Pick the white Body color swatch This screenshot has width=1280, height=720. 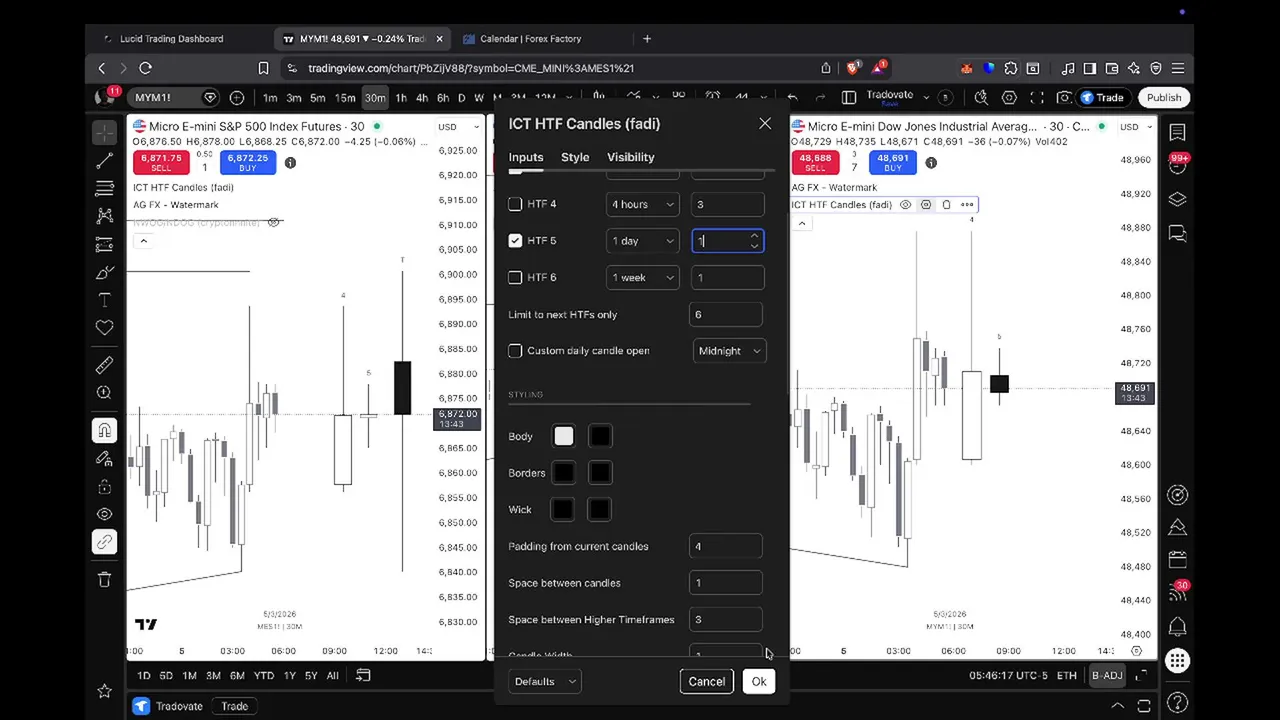pos(564,436)
